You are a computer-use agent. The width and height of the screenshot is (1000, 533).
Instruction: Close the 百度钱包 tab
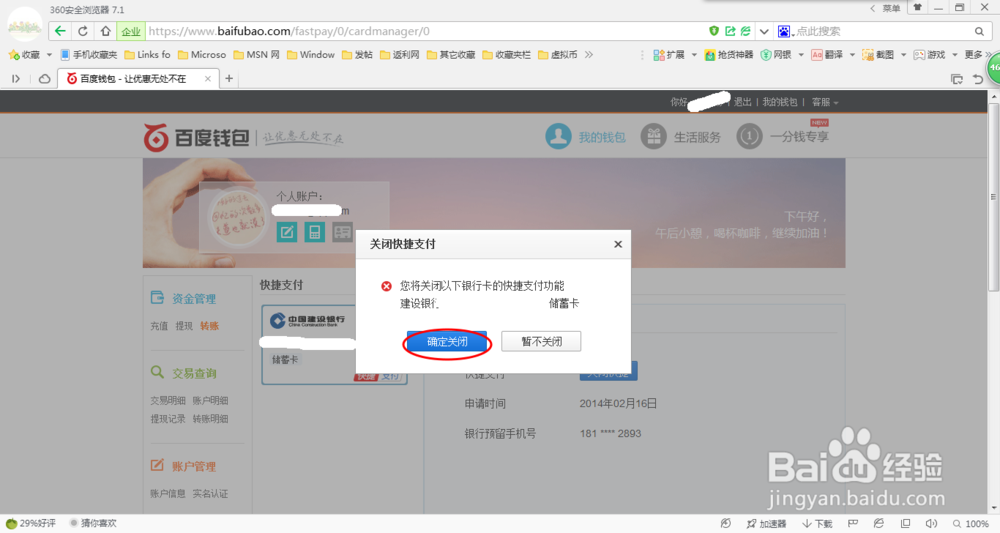[x=207, y=78]
